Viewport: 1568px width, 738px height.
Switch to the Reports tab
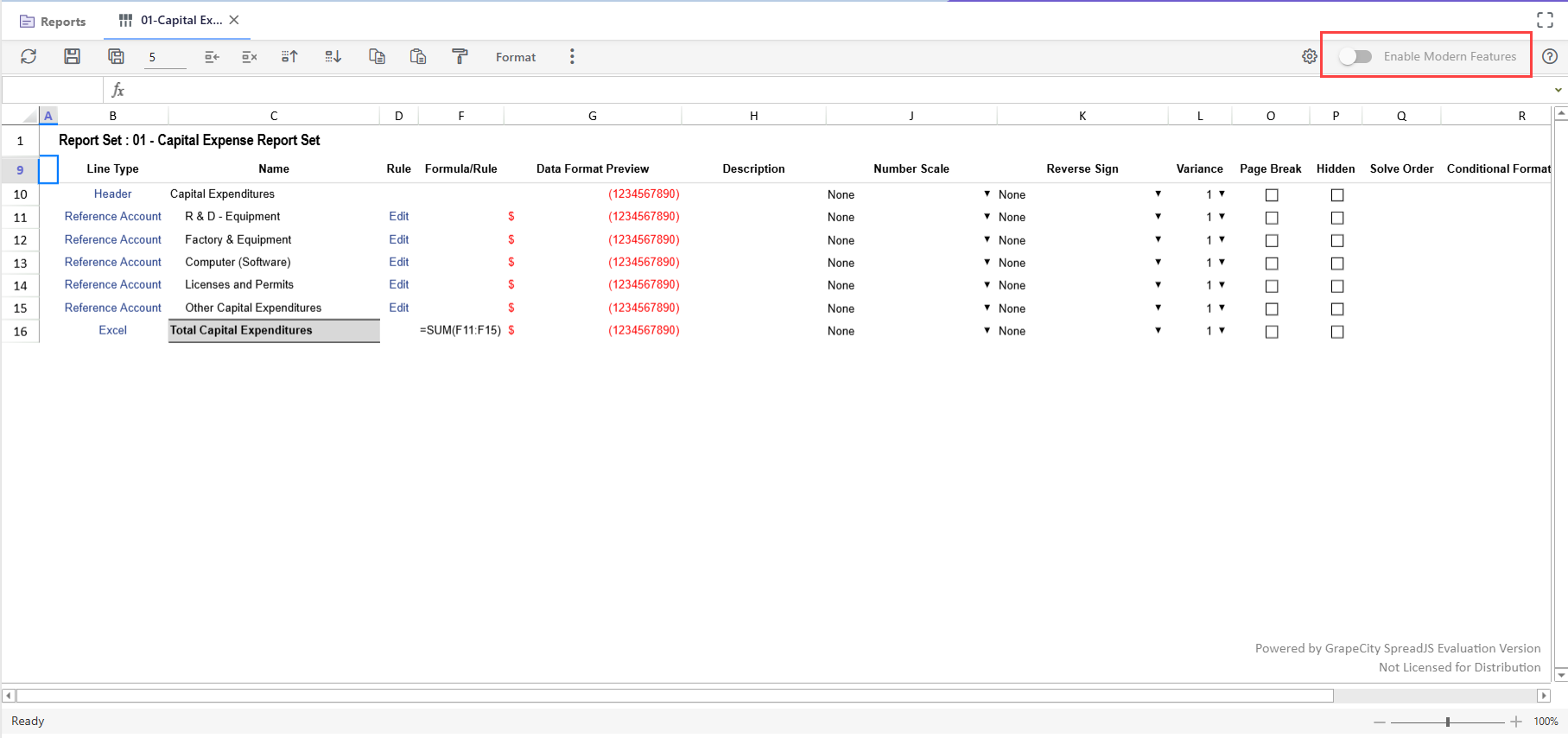click(53, 21)
